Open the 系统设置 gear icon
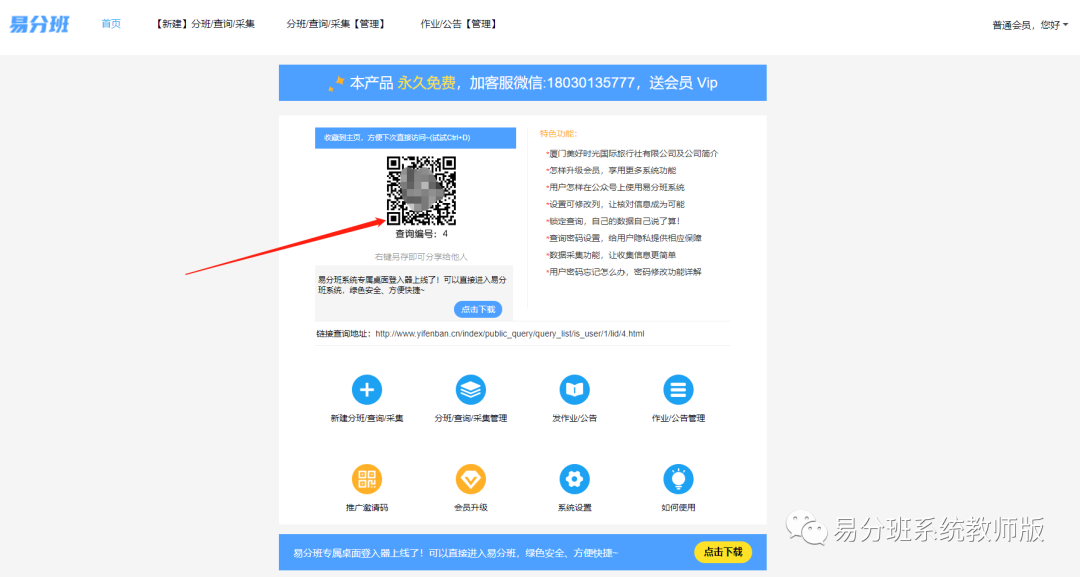Image resolution: width=1080 pixels, height=577 pixels. [x=574, y=479]
